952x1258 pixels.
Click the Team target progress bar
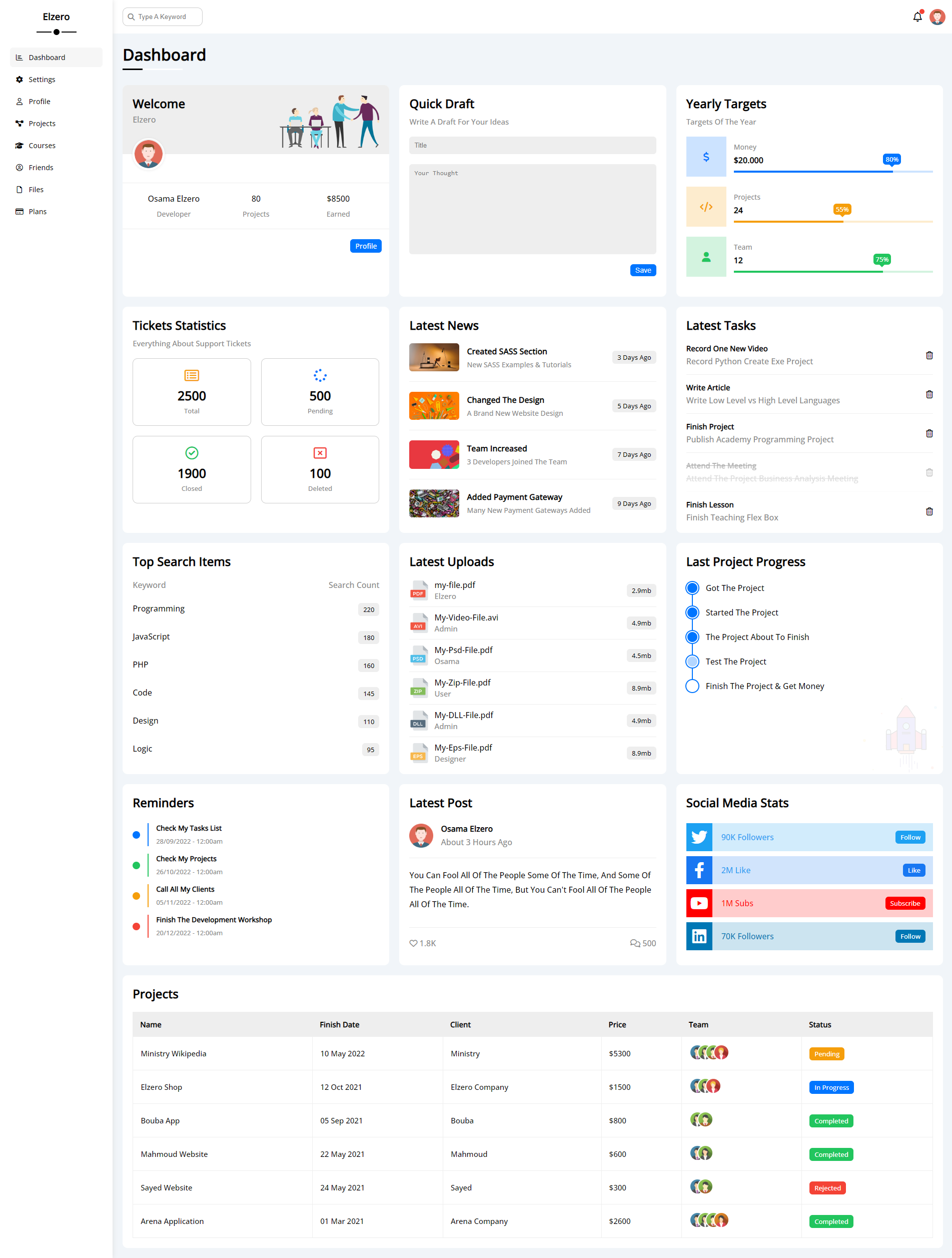[832, 271]
